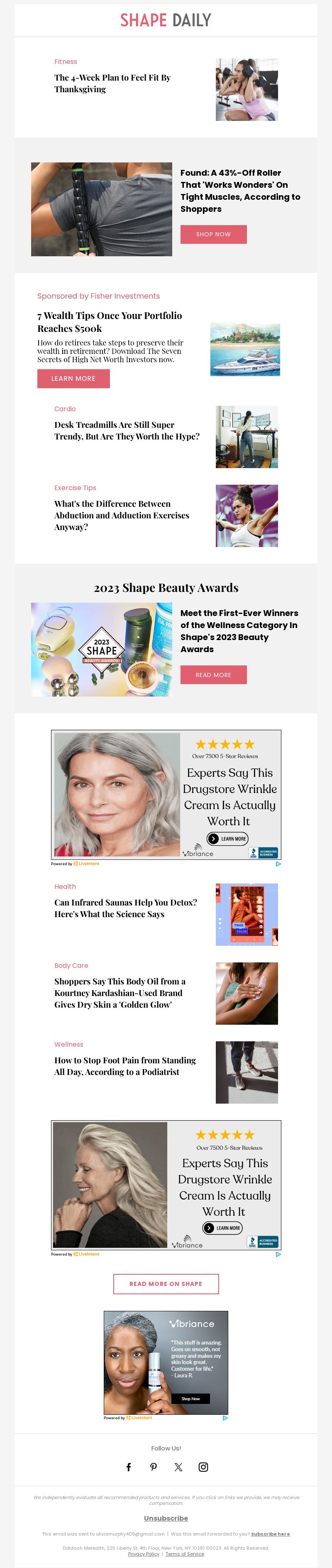Screen dimensions: 332x1568
Task: Click the arrow Learn More button in first Vibriance ad
Action: click(x=227, y=838)
